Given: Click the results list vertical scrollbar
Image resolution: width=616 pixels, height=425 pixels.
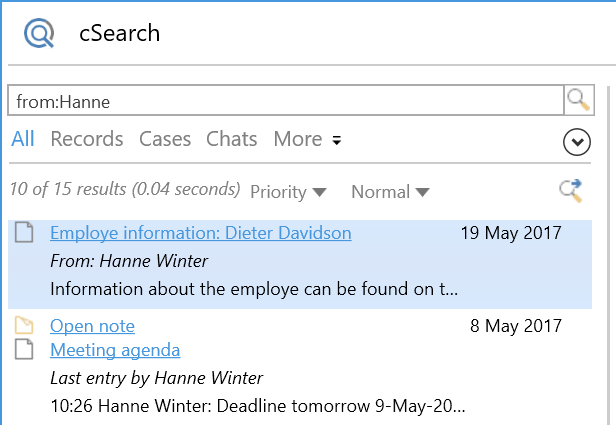Looking at the screenshot, I should pyautogui.click(x=609, y=250).
